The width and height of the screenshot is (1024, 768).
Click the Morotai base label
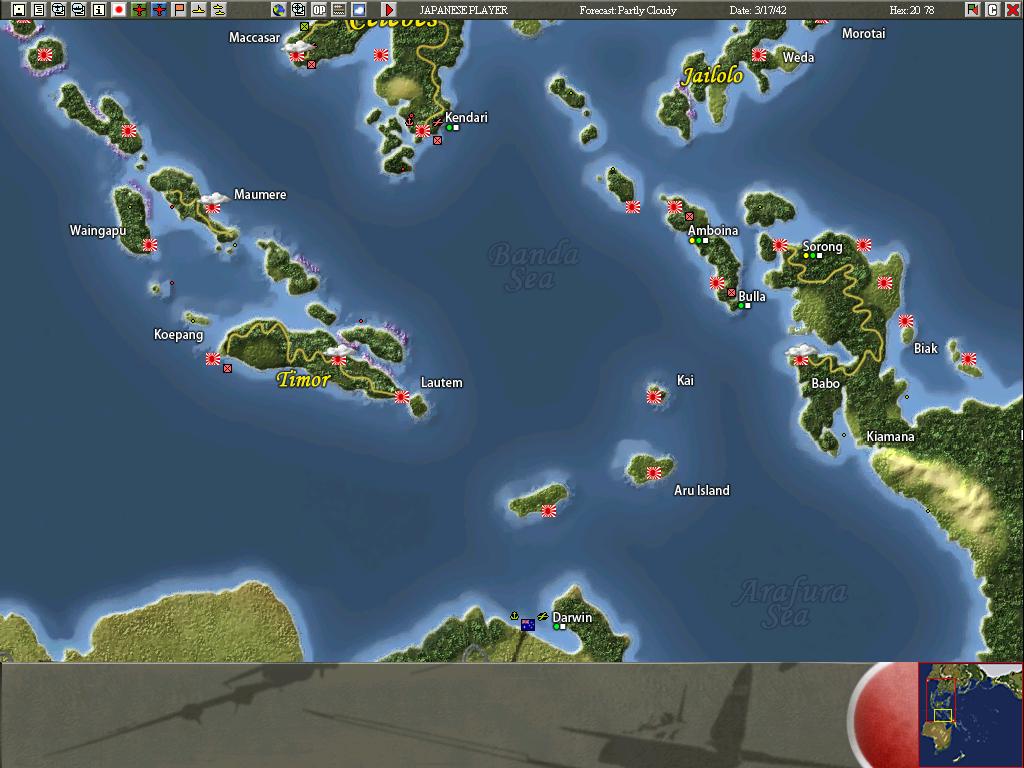pos(863,33)
